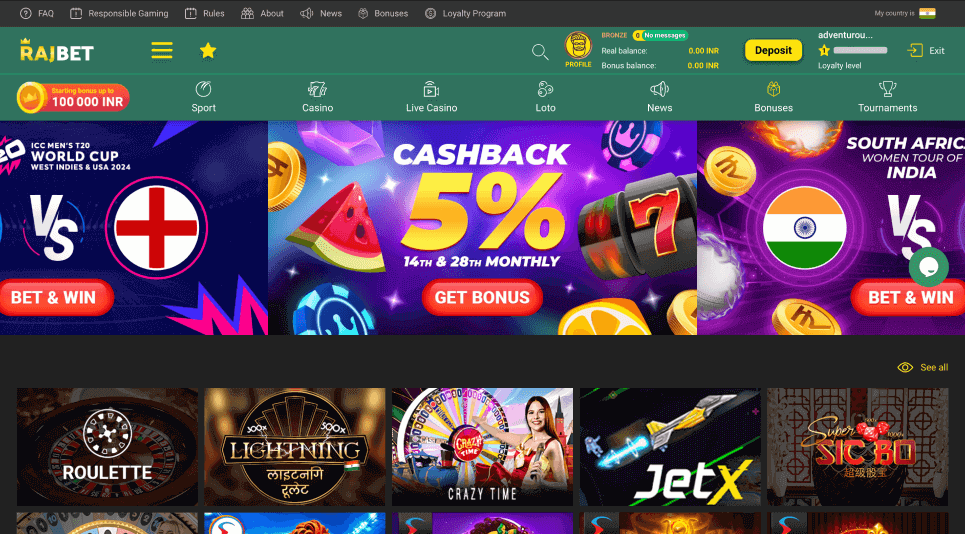
Task: Click Get Bonus on cashback banner
Action: 482,297
